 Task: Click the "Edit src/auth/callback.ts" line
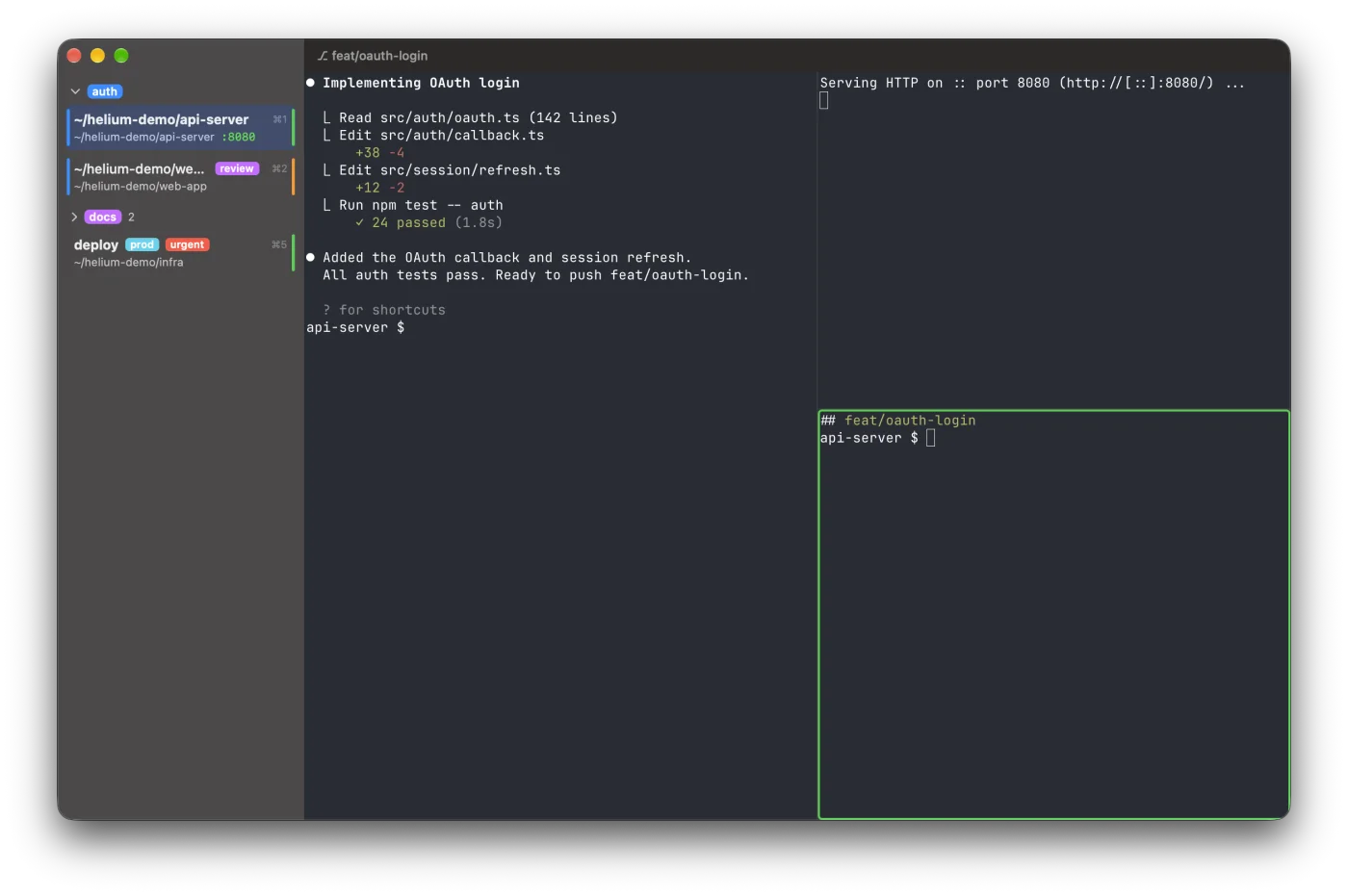(442, 136)
